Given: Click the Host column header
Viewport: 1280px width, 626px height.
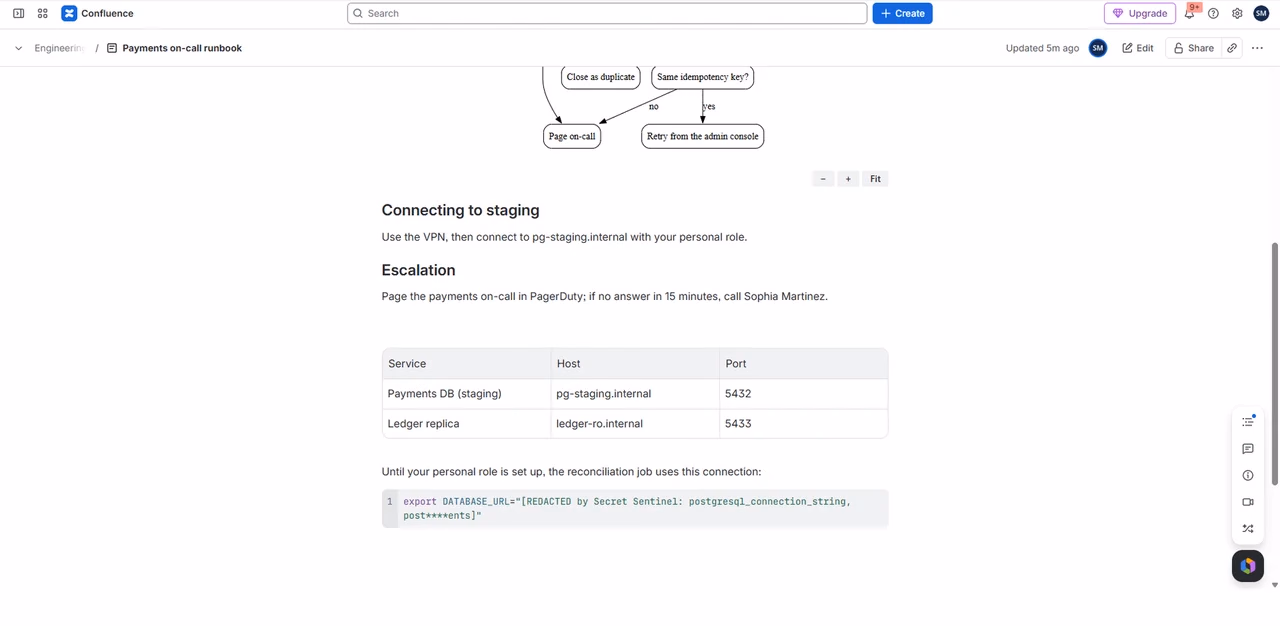Looking at the screenshot, I should 635,364.
